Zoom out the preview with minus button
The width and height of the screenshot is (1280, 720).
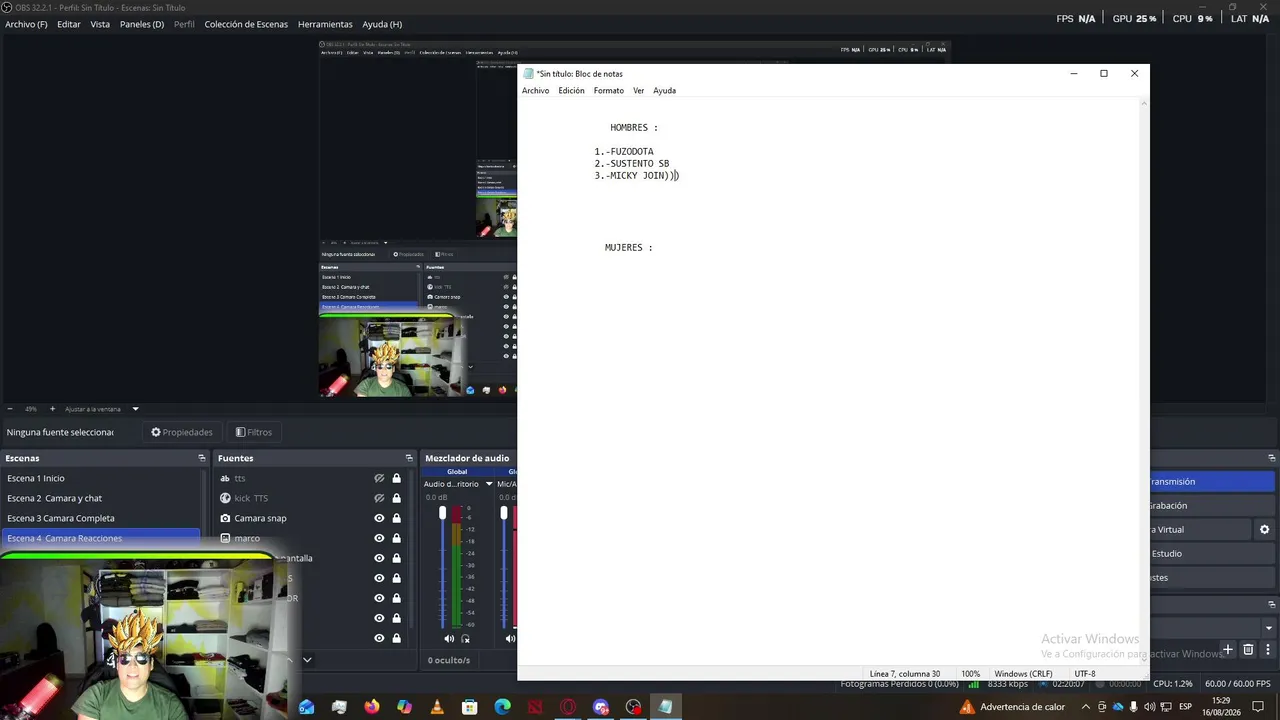point(10,409)
